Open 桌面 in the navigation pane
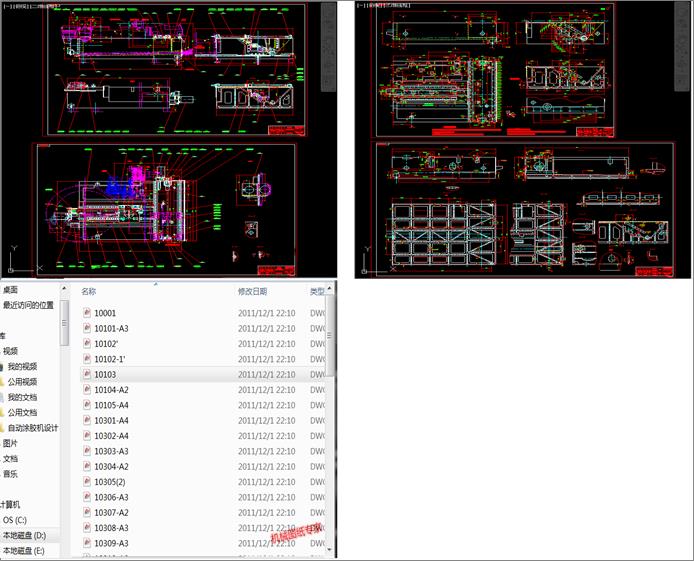Viewport: 694px width, 561px height. coord(10,290)
